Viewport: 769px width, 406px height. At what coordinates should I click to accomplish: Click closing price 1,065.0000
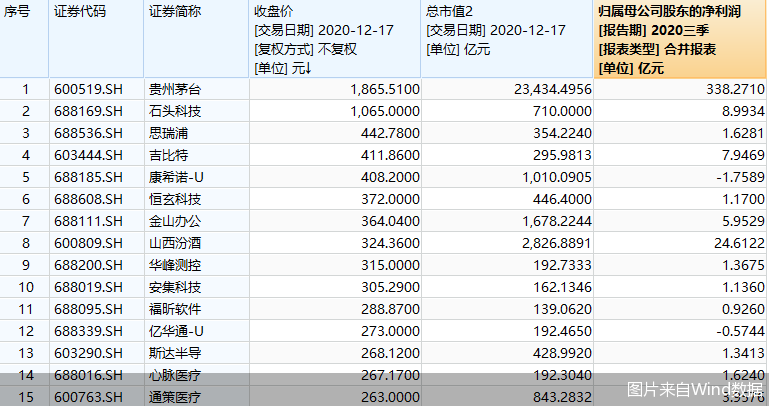[x=385, y=111]
